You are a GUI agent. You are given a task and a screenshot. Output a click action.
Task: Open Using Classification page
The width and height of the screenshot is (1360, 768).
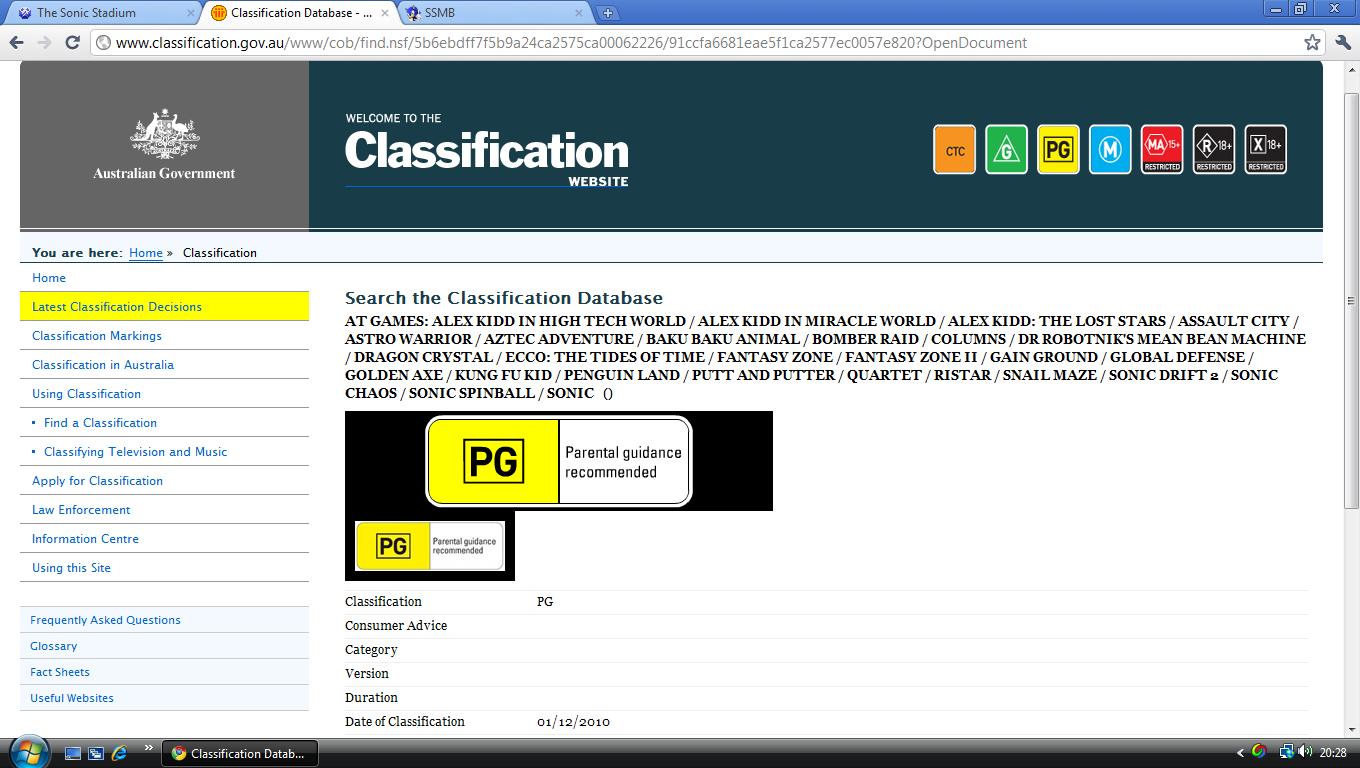pos(86,394)
